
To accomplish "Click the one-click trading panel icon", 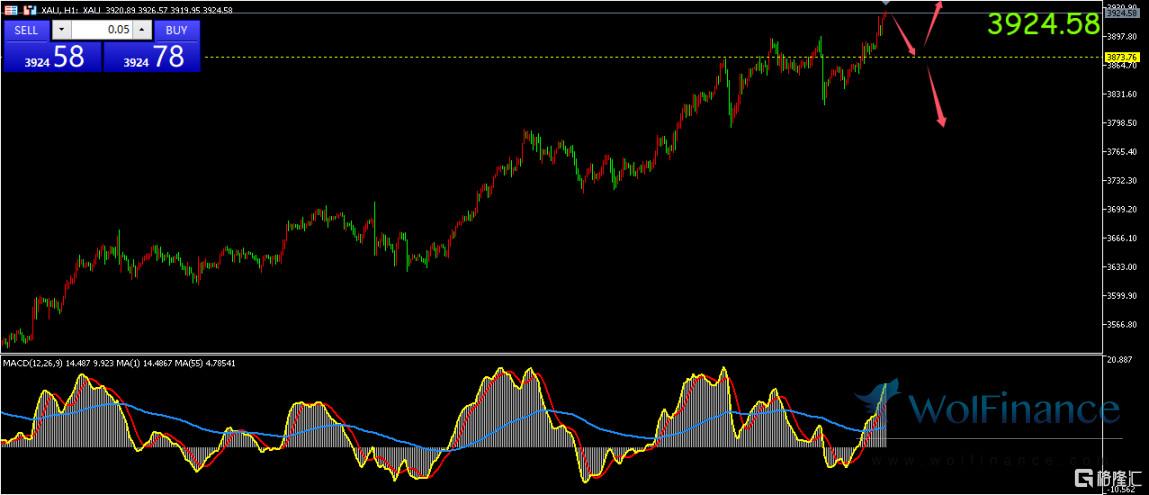I will click(x=28, y=10).
